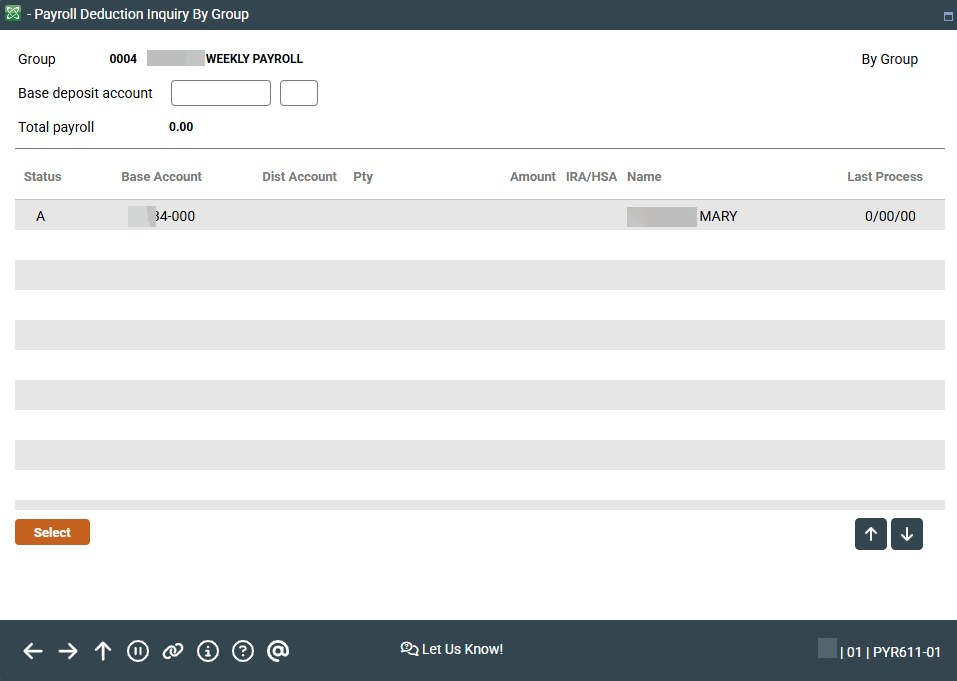Select the row for MARY
Screen dimensions: 957x681
point(479,216)
